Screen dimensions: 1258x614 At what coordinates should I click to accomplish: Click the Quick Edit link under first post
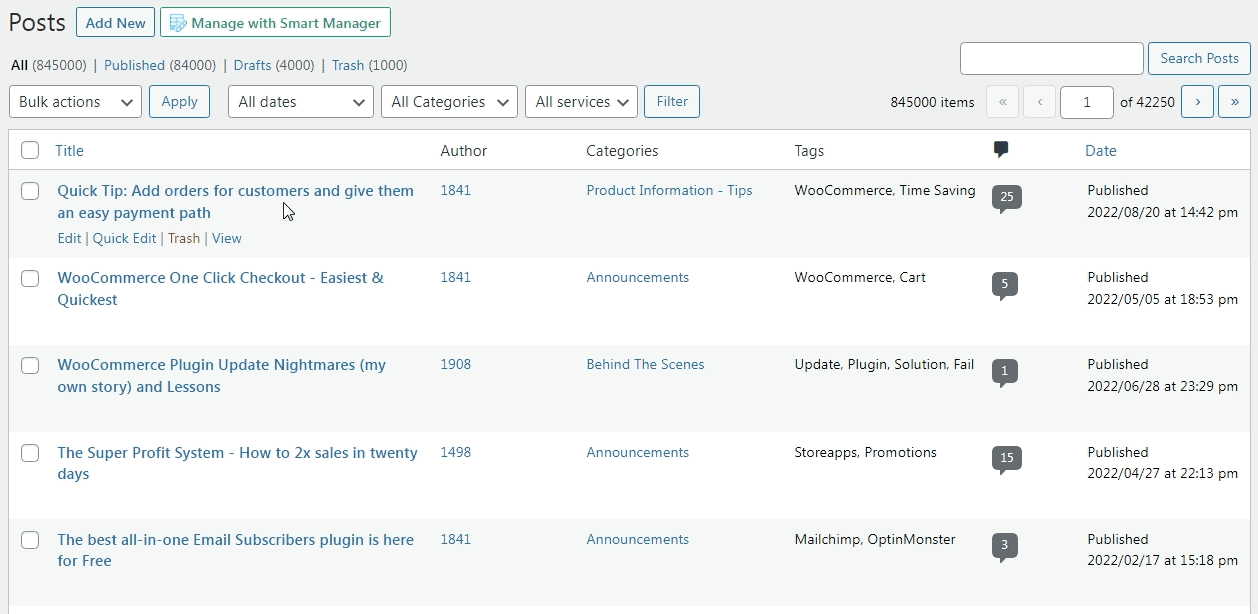(124, 238)
